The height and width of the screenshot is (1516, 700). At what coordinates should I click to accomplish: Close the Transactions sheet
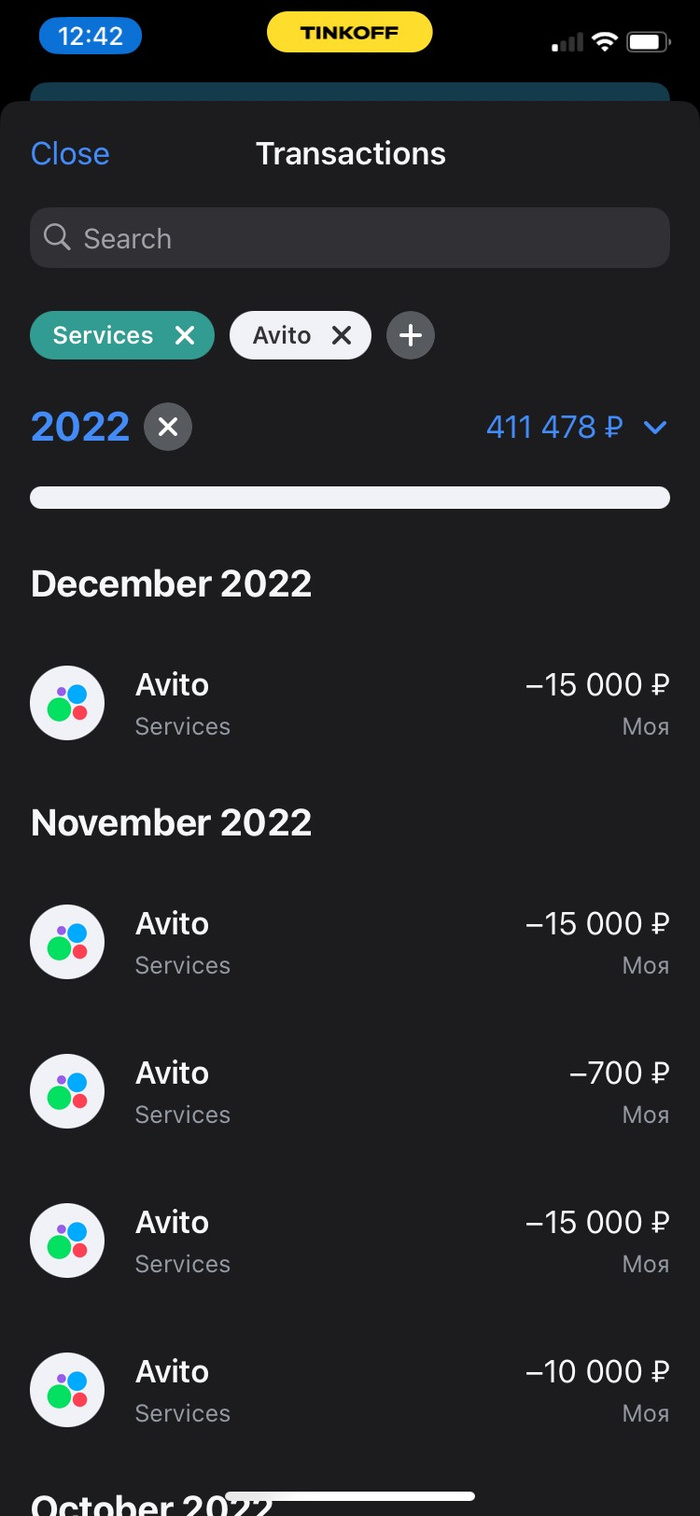tap(70, 153)
